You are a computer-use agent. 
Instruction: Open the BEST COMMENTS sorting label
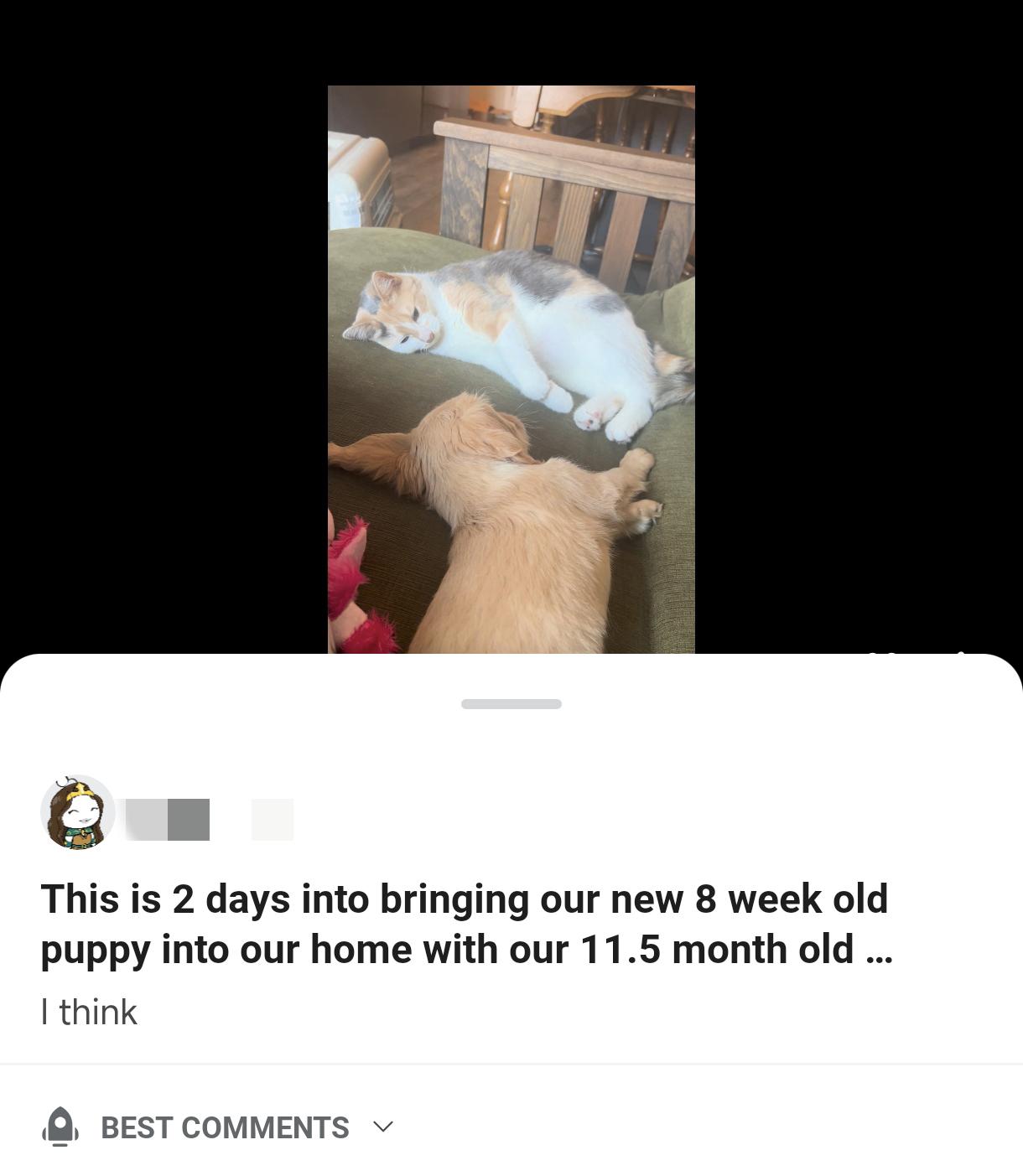coord(225,1127)
